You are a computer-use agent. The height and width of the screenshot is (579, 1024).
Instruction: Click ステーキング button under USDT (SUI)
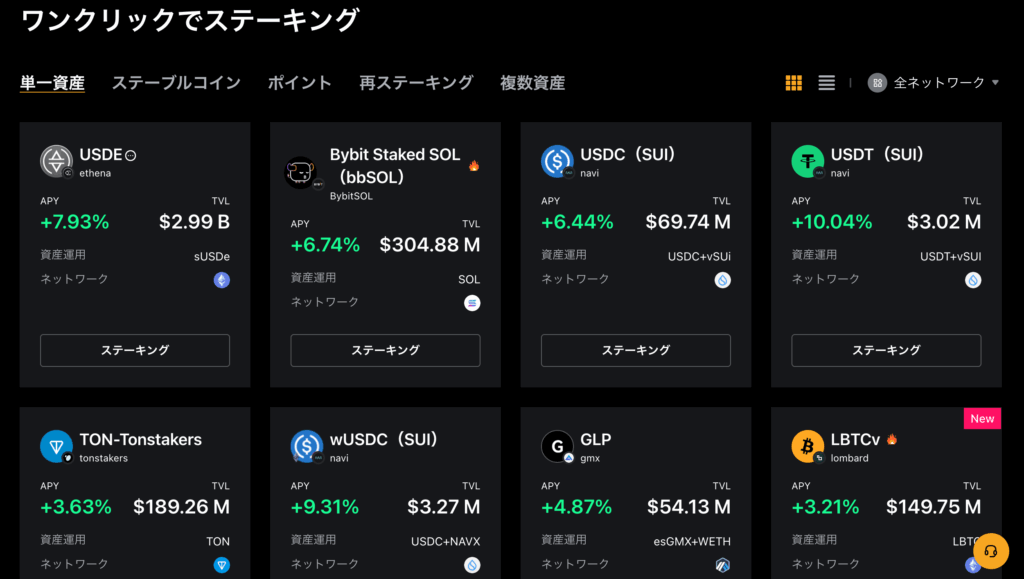coord(886,351)
